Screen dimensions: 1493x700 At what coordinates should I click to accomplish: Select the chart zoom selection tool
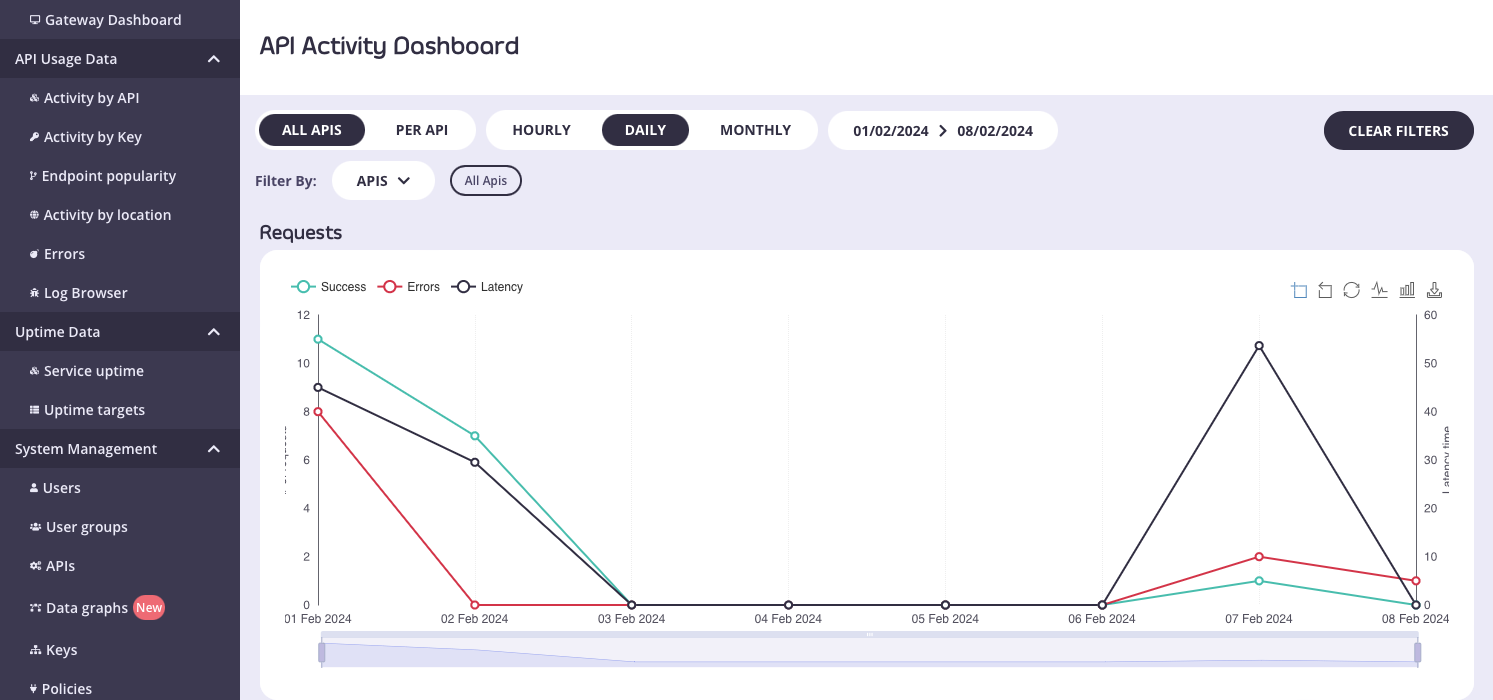pyautogui.click(x=1299, y=289)
